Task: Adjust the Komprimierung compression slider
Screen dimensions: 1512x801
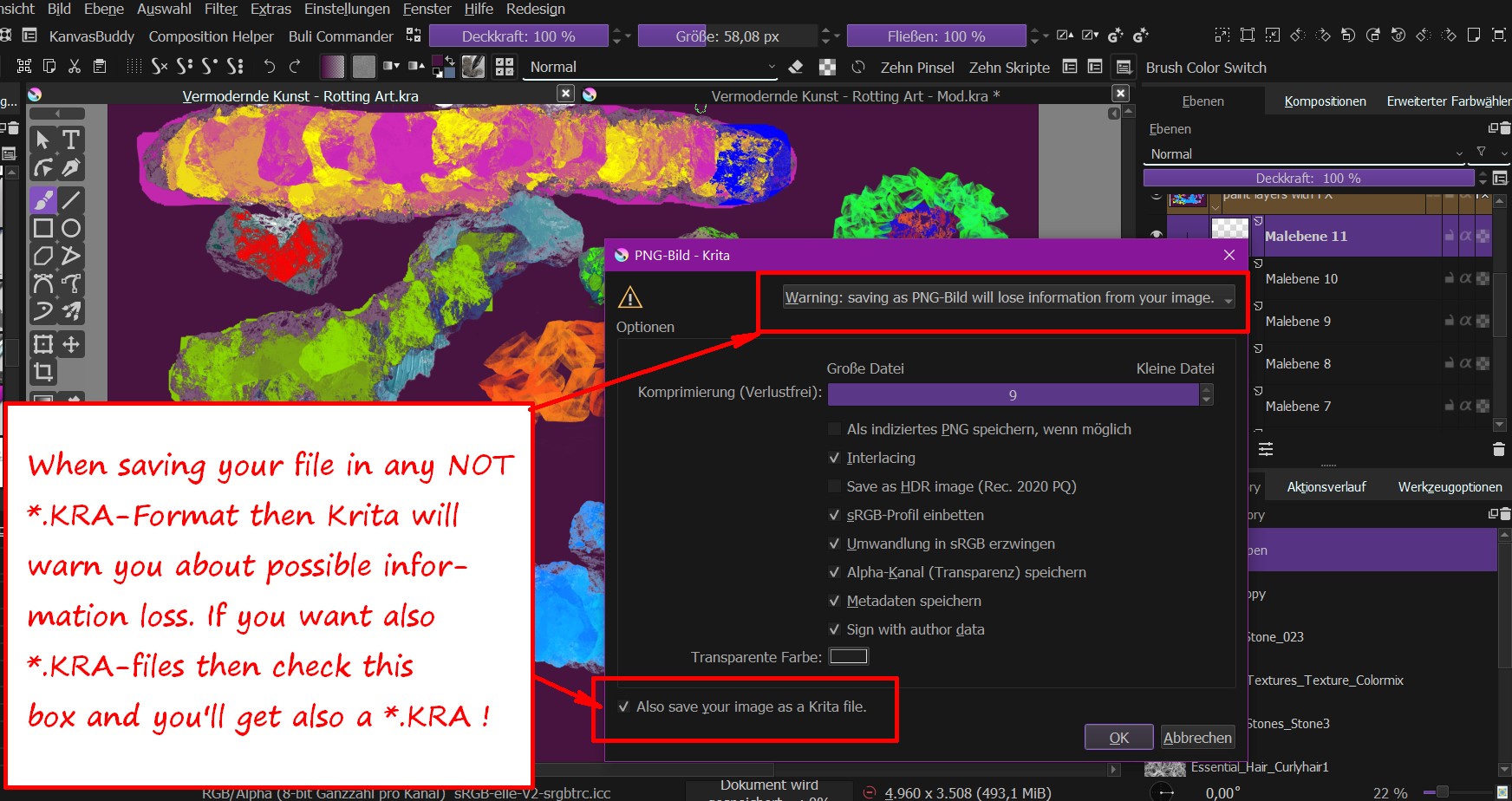Action: pyautogui.click(x=1014, y=394)
